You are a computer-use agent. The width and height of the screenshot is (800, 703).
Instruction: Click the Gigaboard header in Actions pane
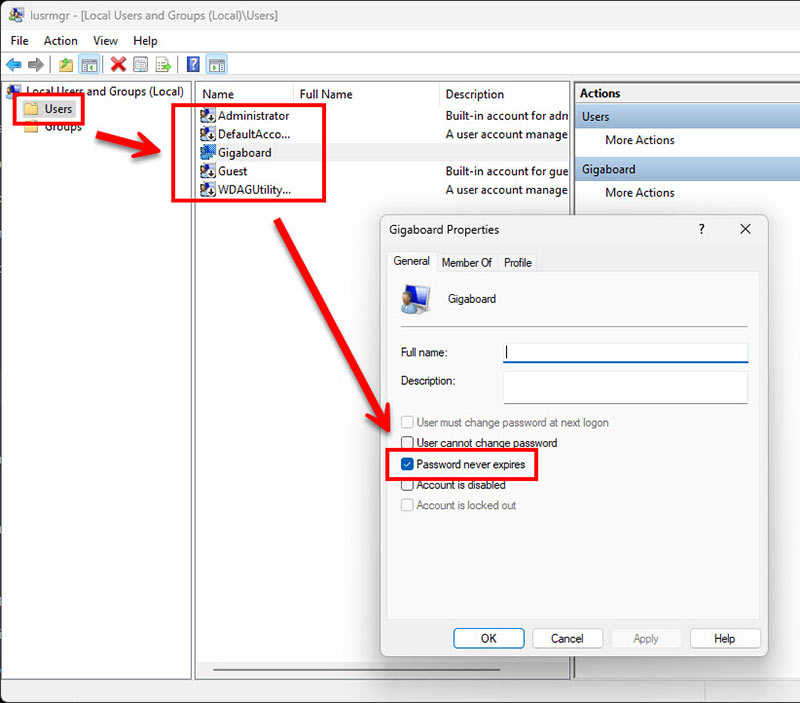688,169
